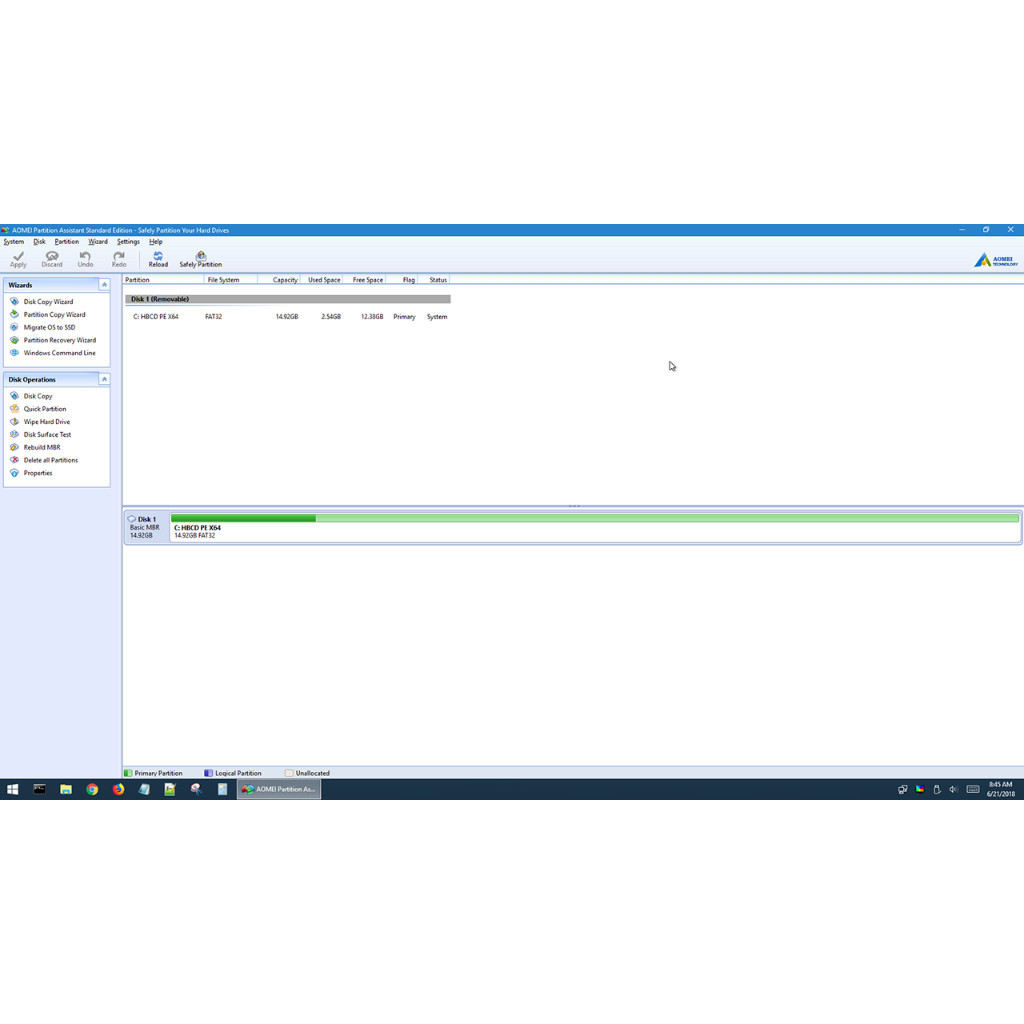Image resolution: width=1024 pixels, height=1024 pixels.
Task: Open the Windows Start menu
Action: click(x=12, y=789)
